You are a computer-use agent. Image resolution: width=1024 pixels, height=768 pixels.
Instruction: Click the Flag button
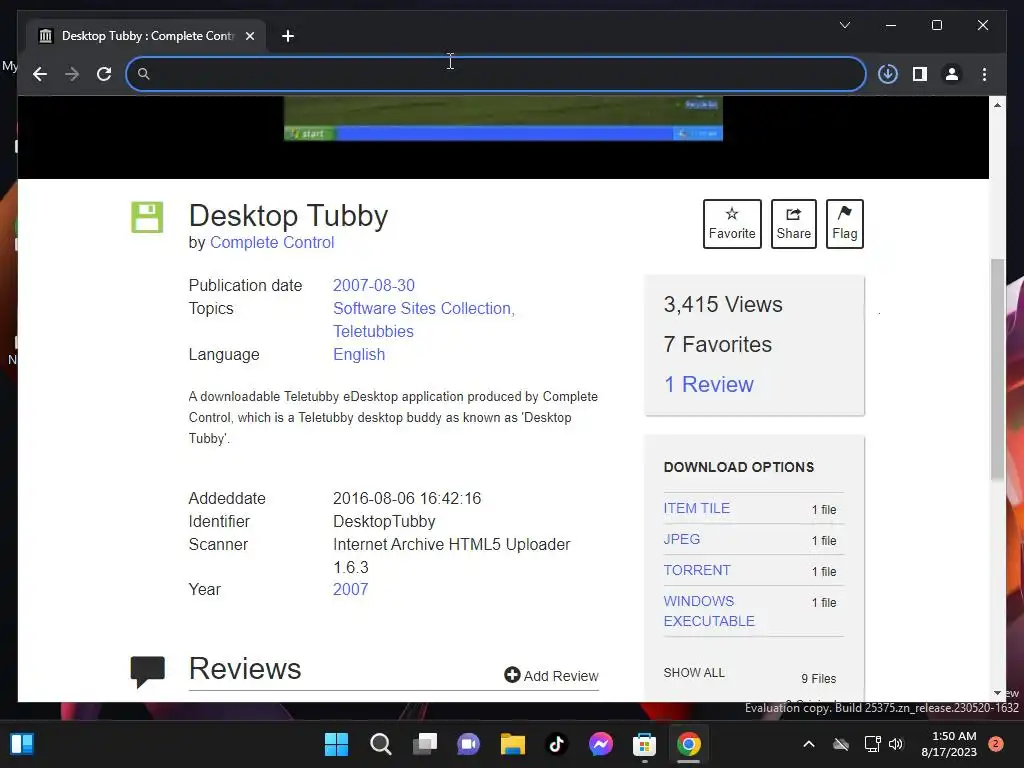(x=844, y=223)
